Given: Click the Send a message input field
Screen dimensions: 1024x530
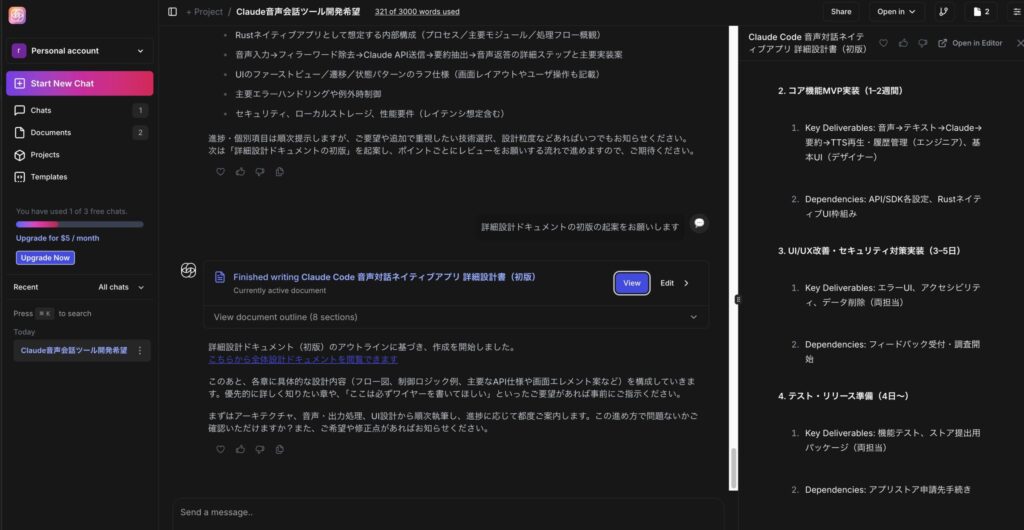Looking at the screenshot, I should (448, 512).
